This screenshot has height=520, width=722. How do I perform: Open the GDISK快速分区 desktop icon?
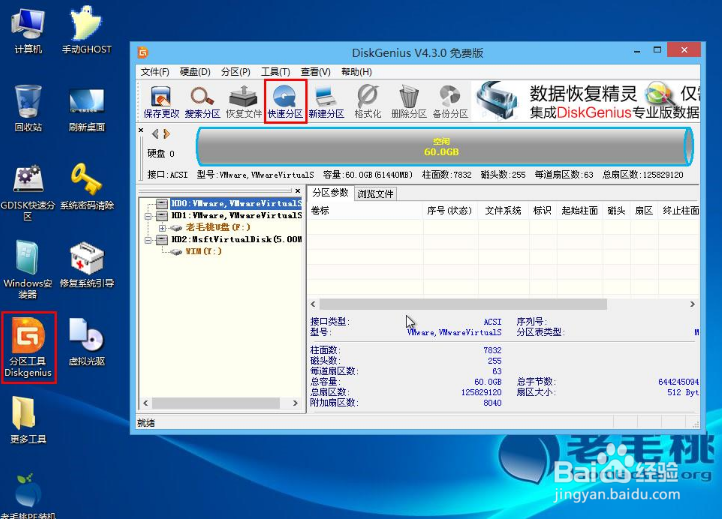(28, 193)
